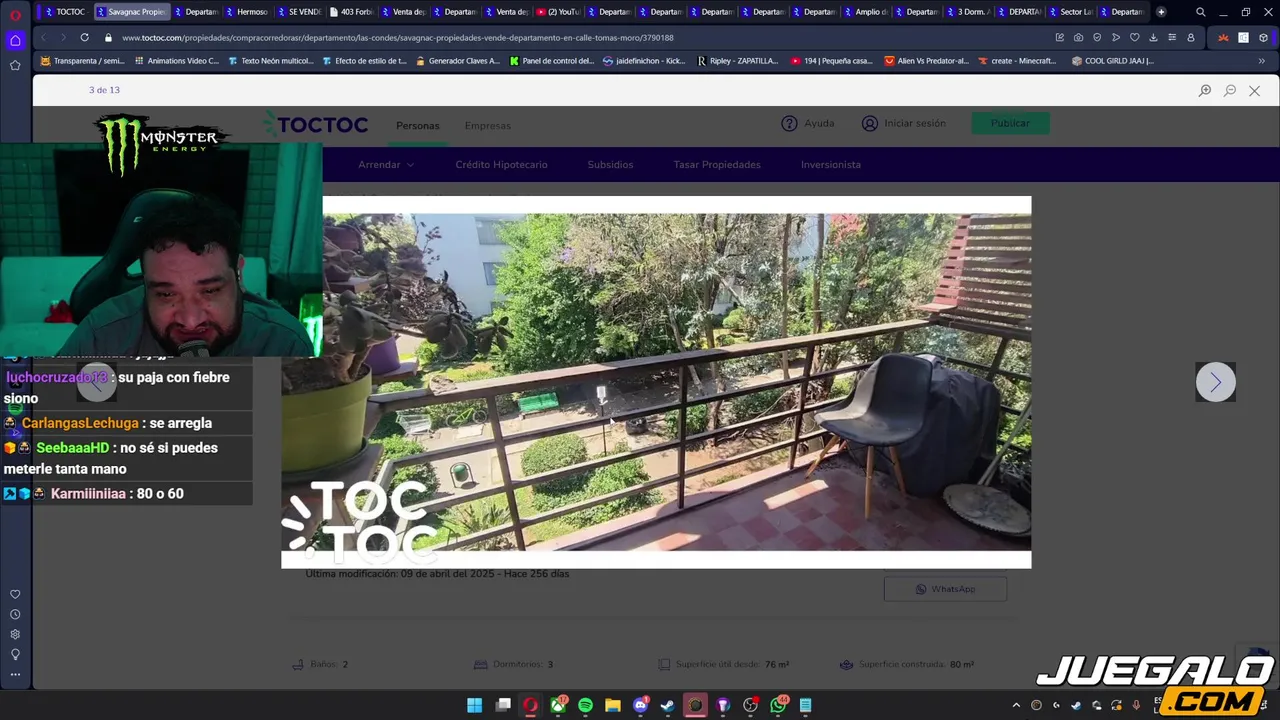Switch to the (2) YouTube browser tab
1280x720 pixels.
tap(559, 12)
